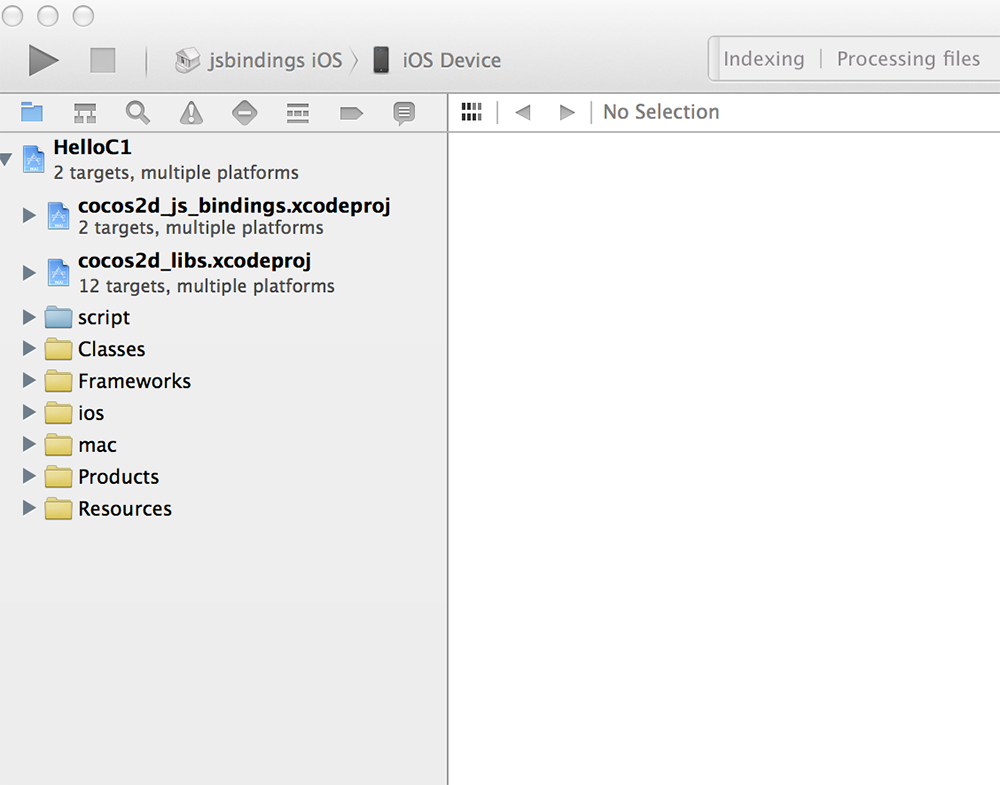Click the Stop button in the toolbar
Image resolution: width=1000 pixels, height=785 pixels.
tap(103, 61)
